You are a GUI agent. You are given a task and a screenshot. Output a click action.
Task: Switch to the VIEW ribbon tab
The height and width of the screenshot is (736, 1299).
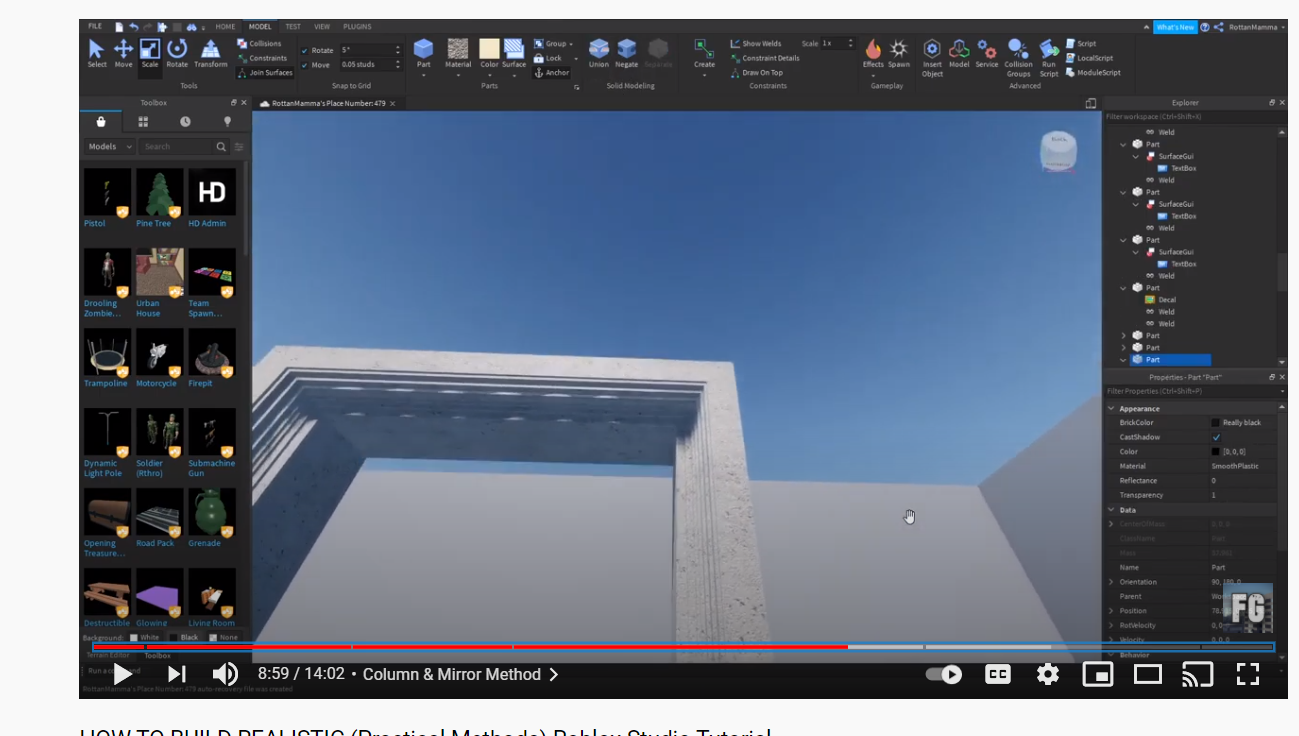click(322, 27)
